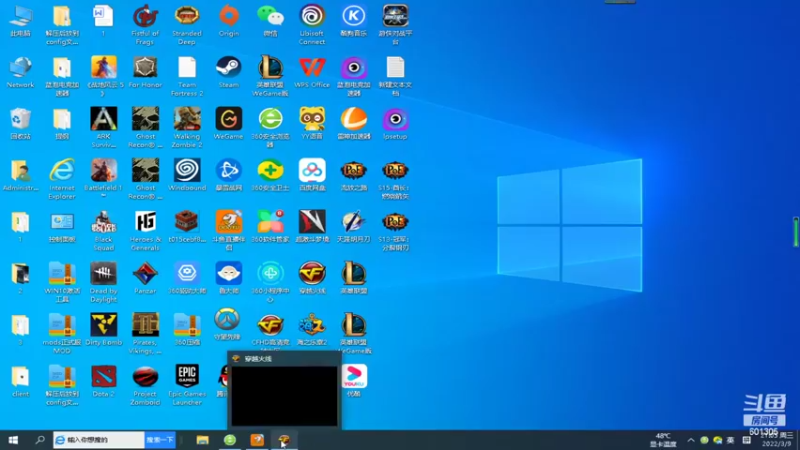This screenshot has height=450, width=800.
Task: Click the 英 input method indicator
Action: (731, 440)
